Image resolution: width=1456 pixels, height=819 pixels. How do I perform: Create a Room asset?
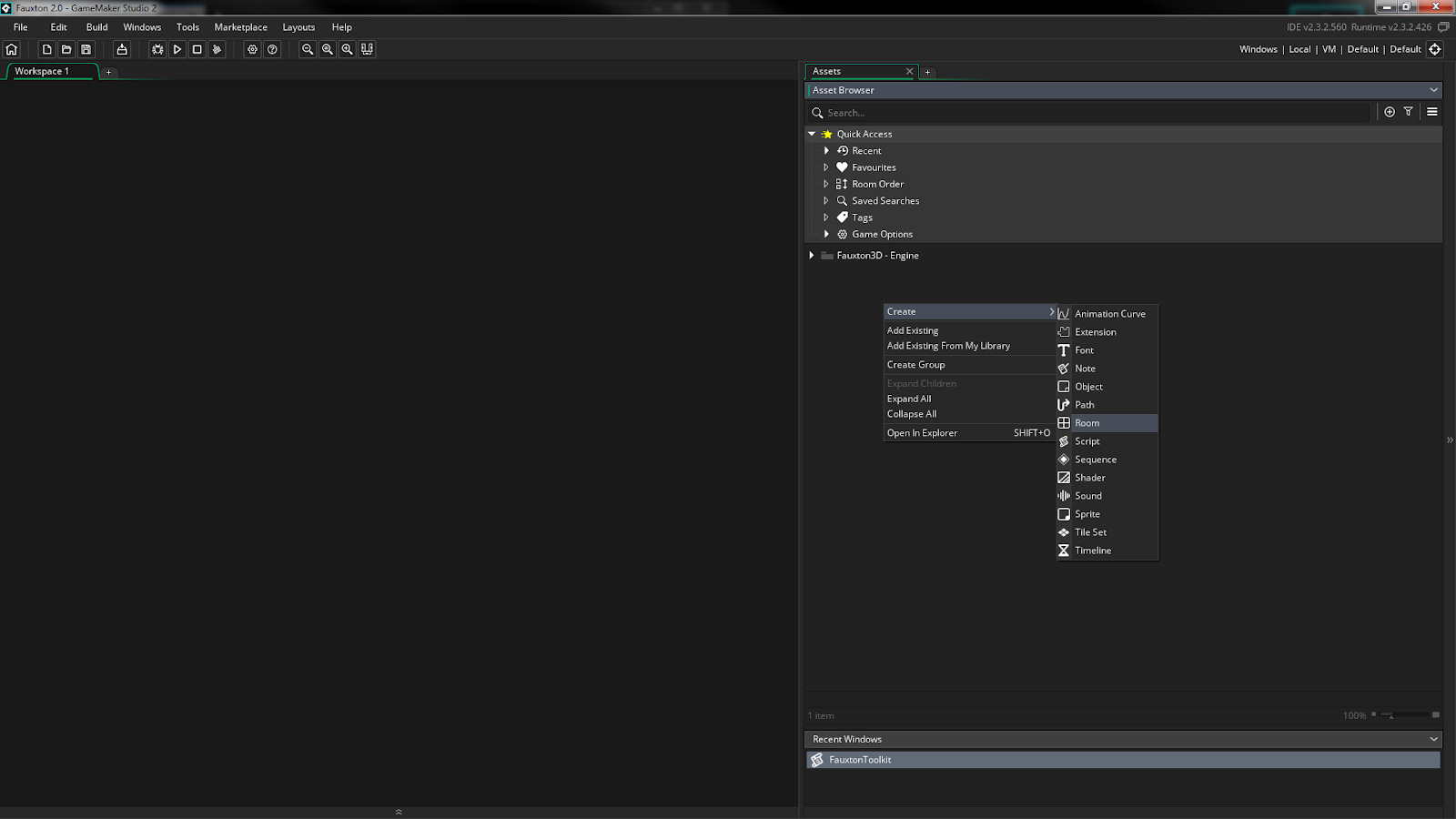1107,423
